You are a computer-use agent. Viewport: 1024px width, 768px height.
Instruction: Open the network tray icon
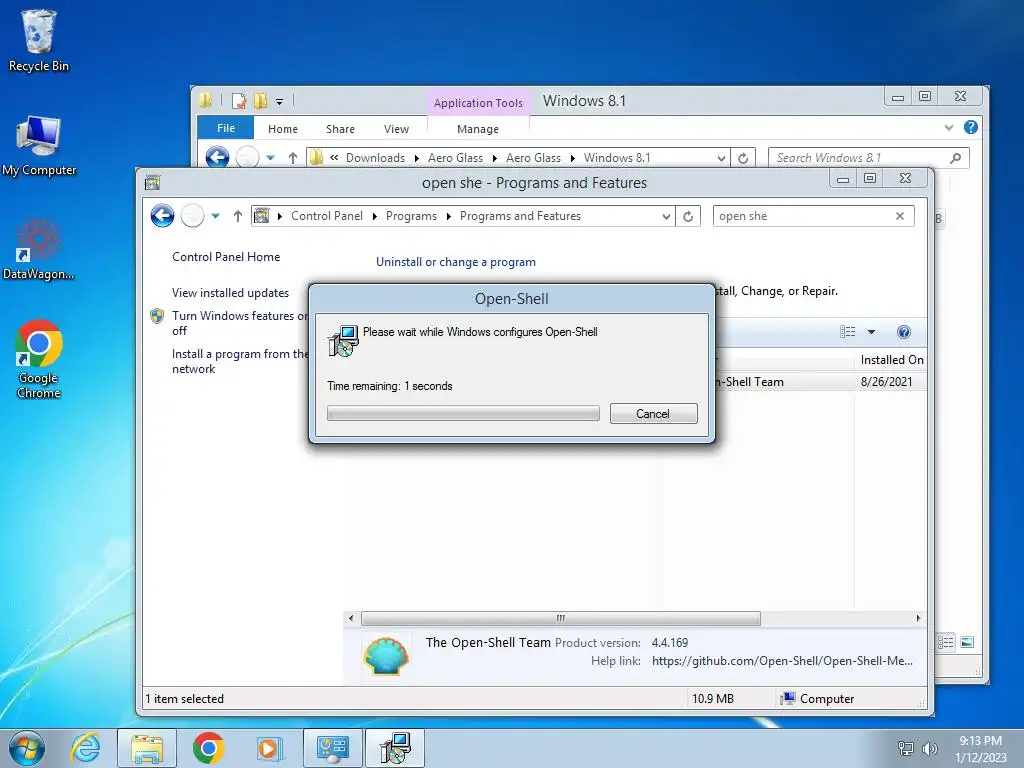click(906, 748)
